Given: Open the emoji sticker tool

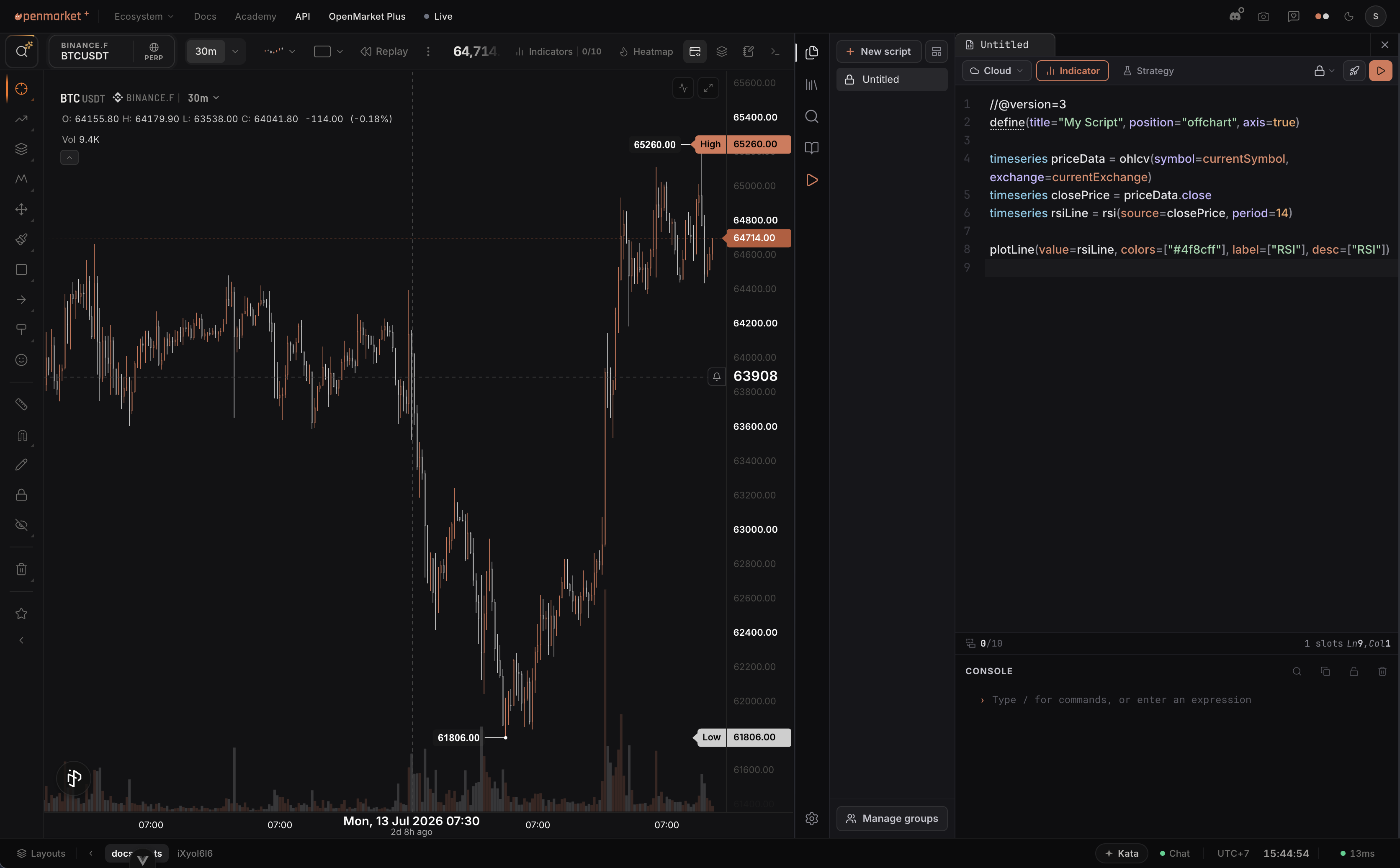Looking at the screenshot, I should point(21,360).
